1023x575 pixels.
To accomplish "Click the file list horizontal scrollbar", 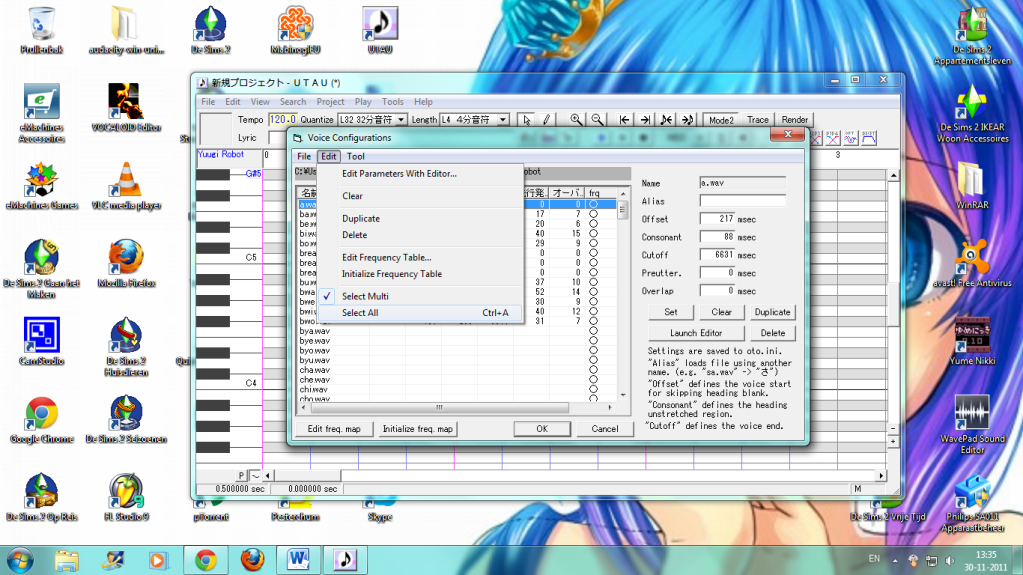I will [440, 408].
